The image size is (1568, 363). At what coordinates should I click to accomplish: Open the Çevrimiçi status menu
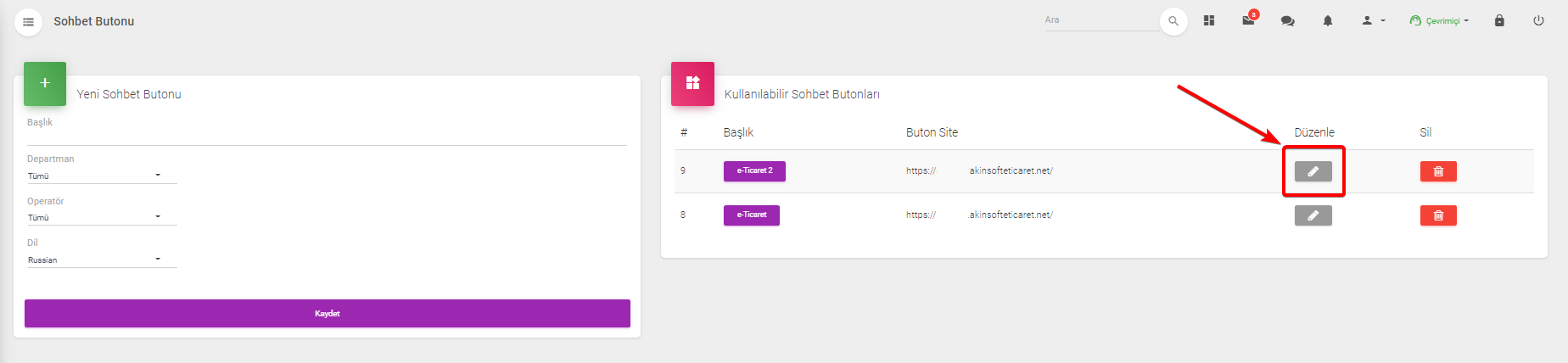[x=1439, y=20]
